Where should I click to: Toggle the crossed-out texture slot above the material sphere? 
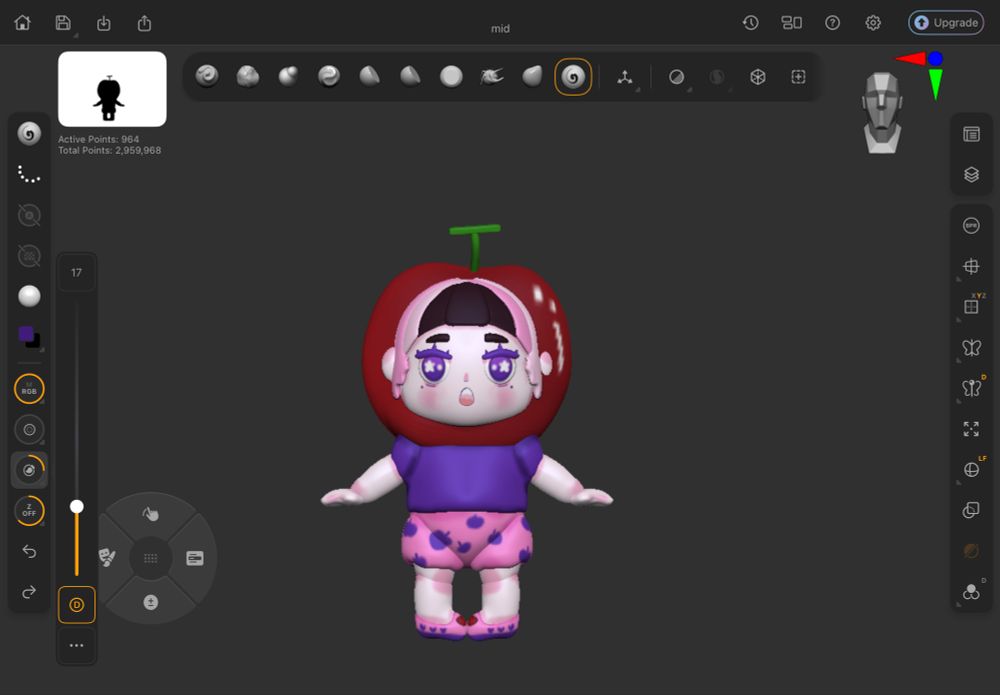pyautogui.click(x=29, y=256)
